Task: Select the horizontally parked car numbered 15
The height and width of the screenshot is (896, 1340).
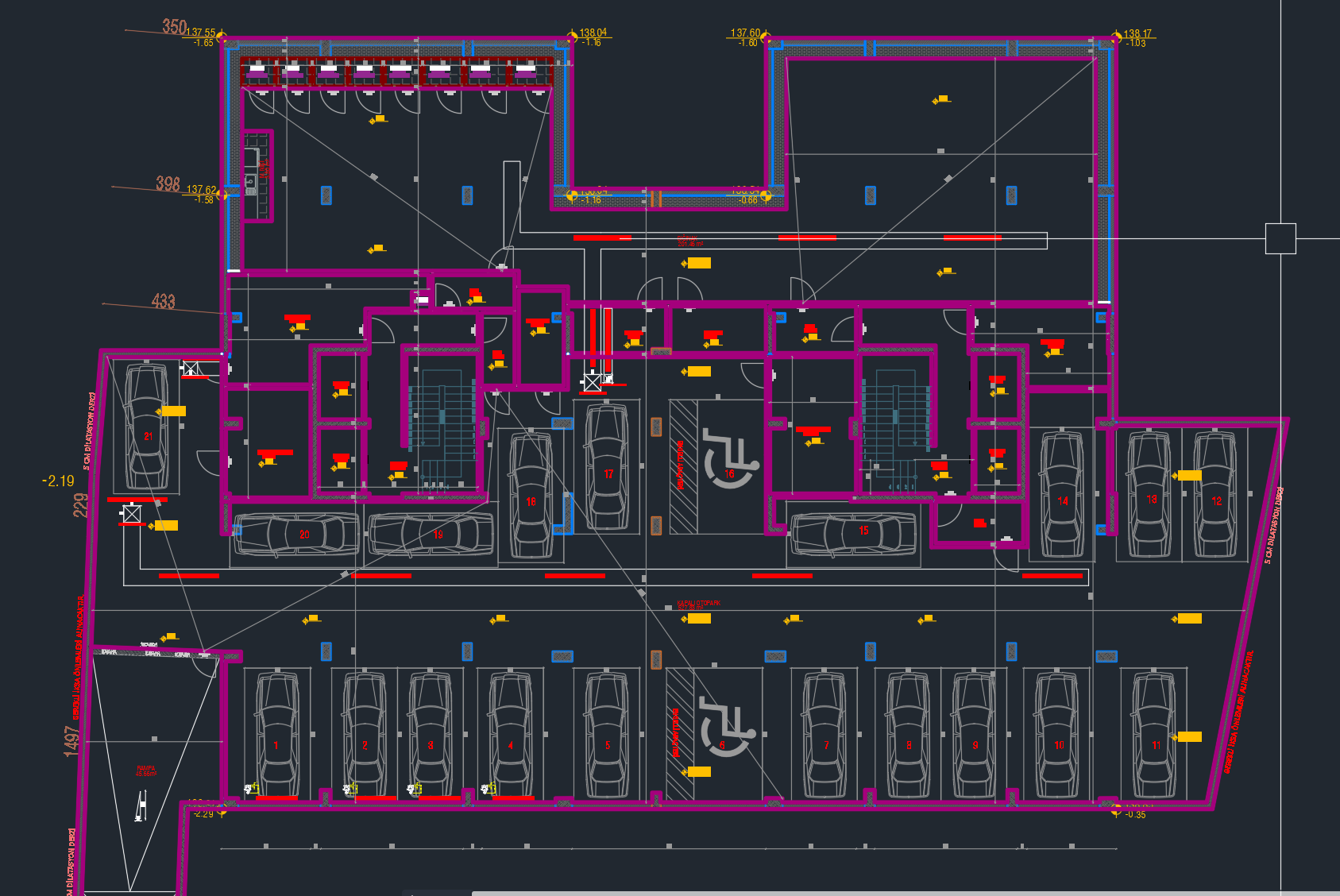Action: pos(854,532)
